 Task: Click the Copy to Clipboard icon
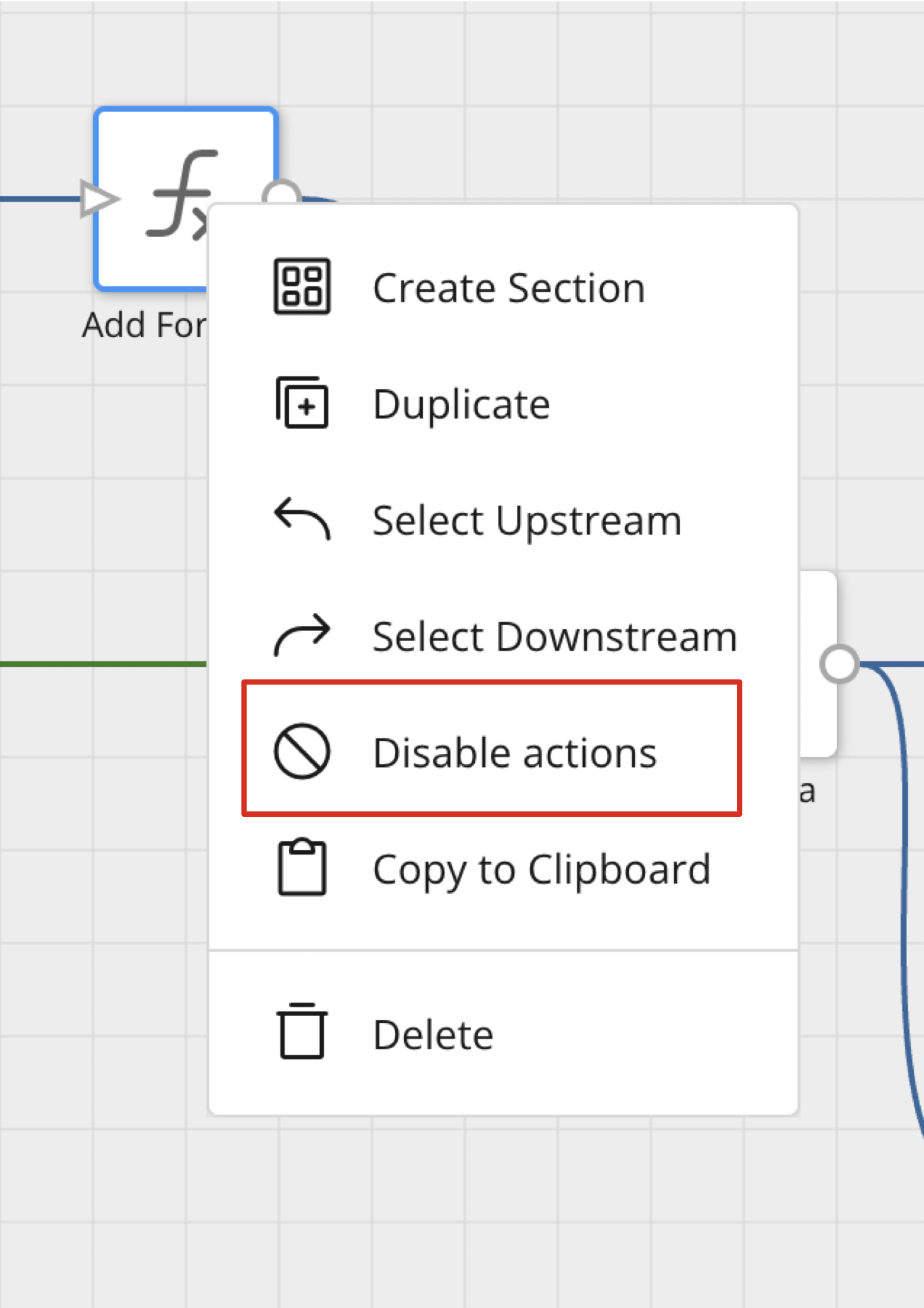tap(302, 870)
